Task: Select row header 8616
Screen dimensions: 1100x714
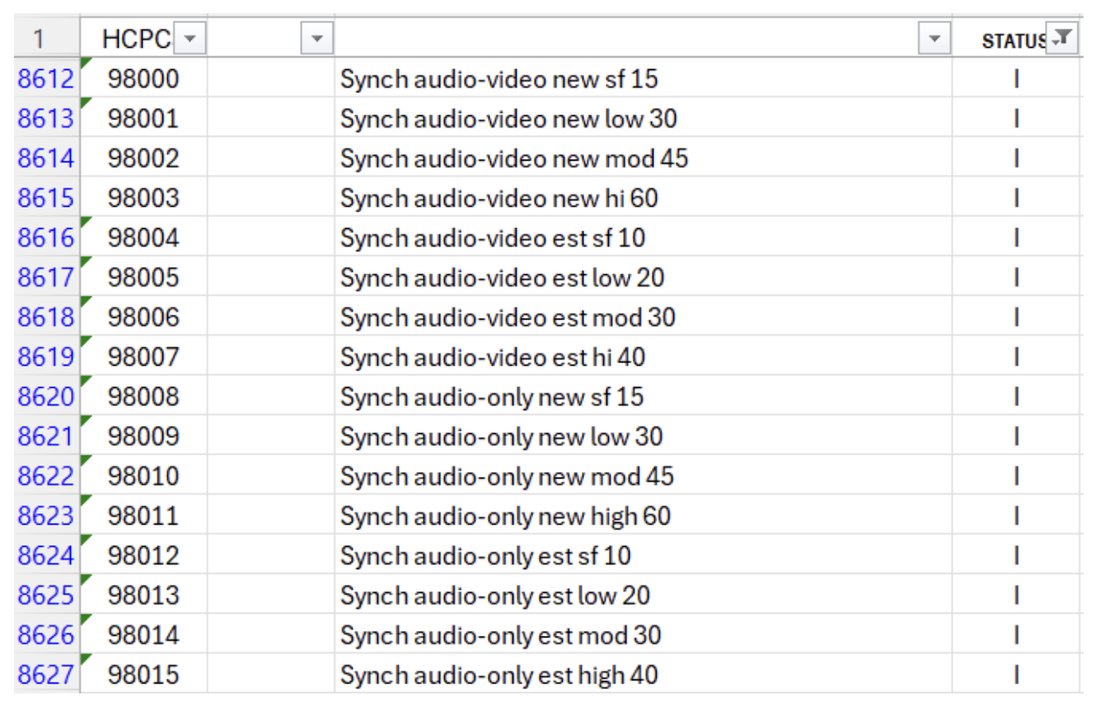Action: click(46, 238)
